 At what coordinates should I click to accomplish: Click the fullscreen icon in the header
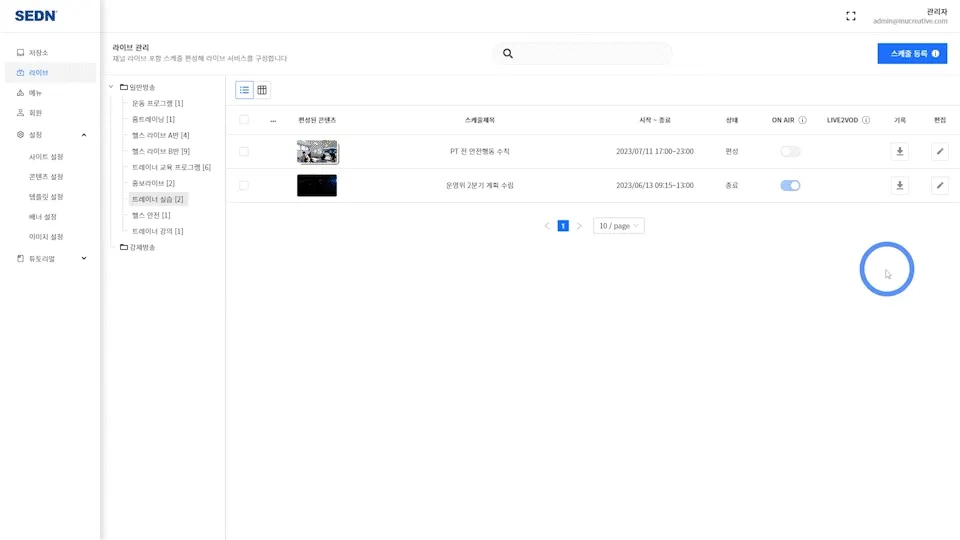tap(851, 16)
